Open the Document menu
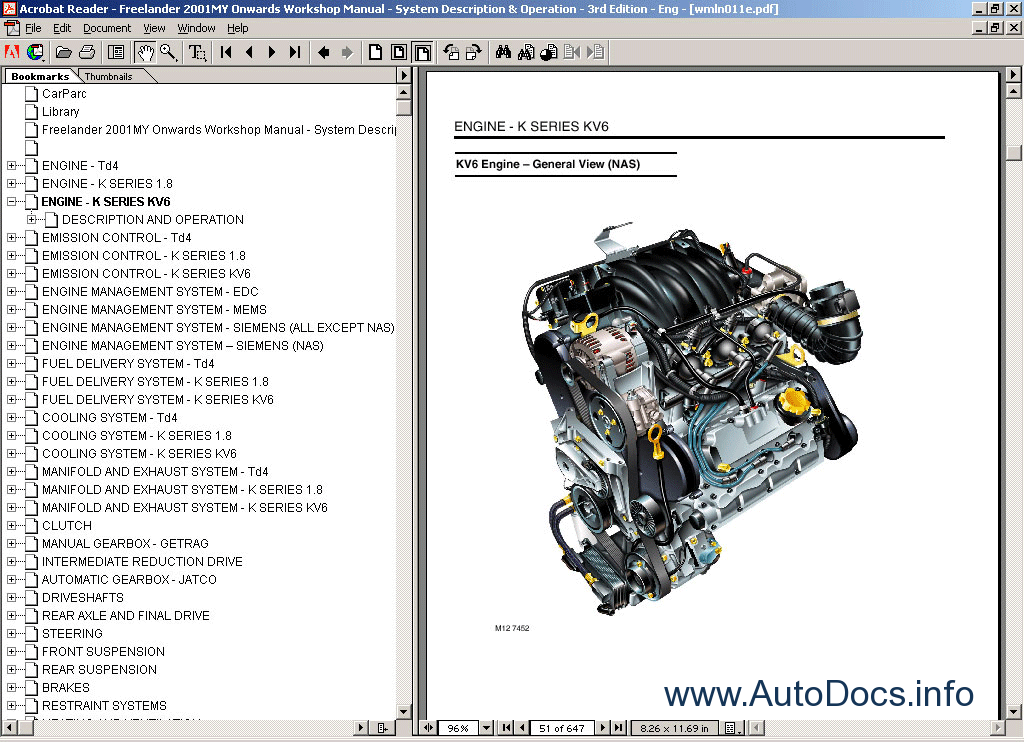 pyautogui.click(x=107, y=28)
